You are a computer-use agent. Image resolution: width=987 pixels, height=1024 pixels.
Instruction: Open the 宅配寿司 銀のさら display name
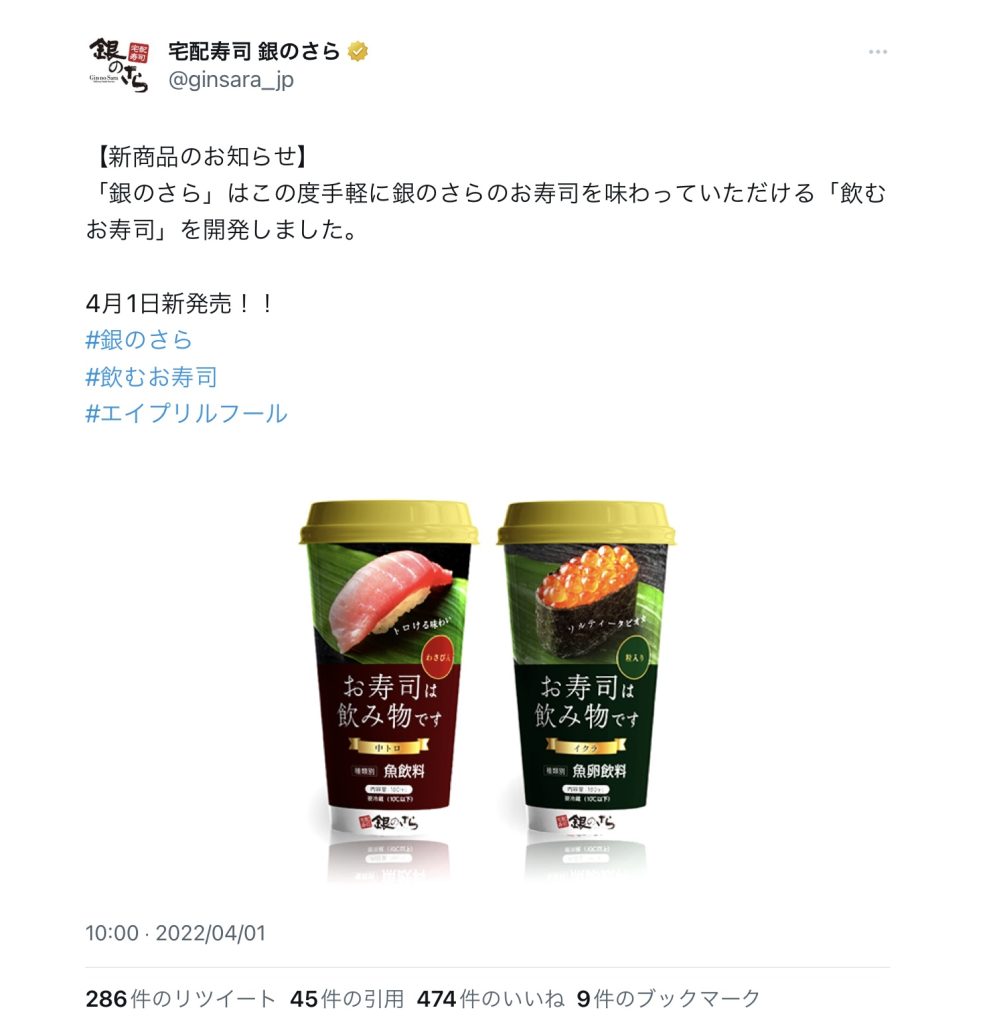point(254,51)
